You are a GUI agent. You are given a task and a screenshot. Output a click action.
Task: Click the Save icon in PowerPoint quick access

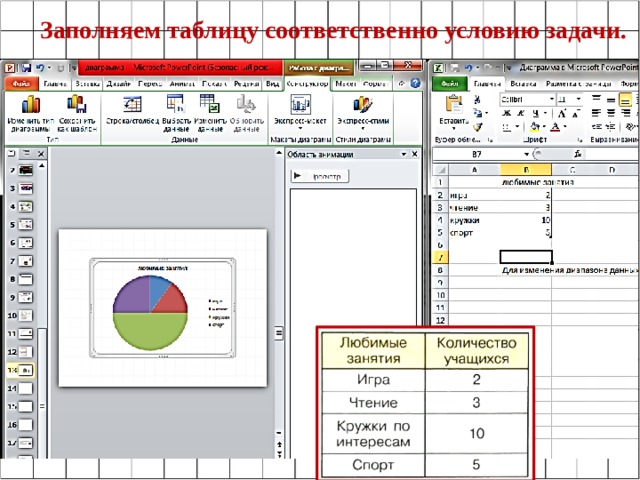coord(27,68)
